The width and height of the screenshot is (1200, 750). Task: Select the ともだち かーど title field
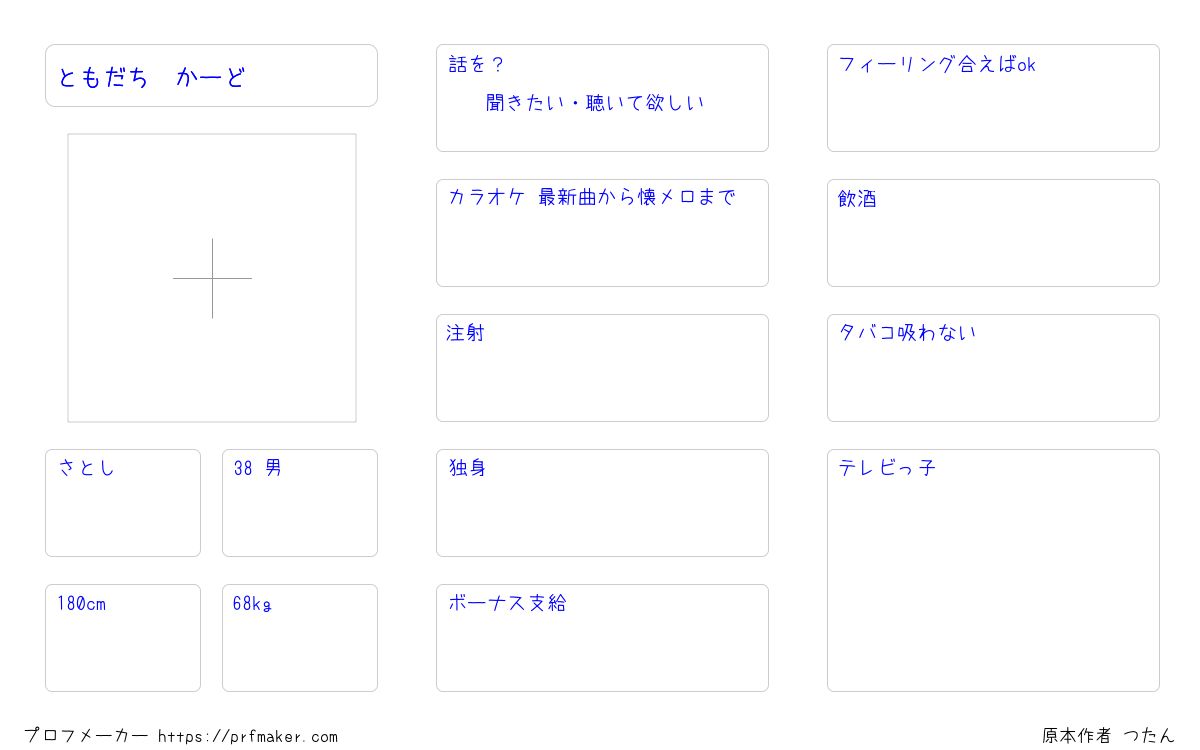[x=211, y=75]
